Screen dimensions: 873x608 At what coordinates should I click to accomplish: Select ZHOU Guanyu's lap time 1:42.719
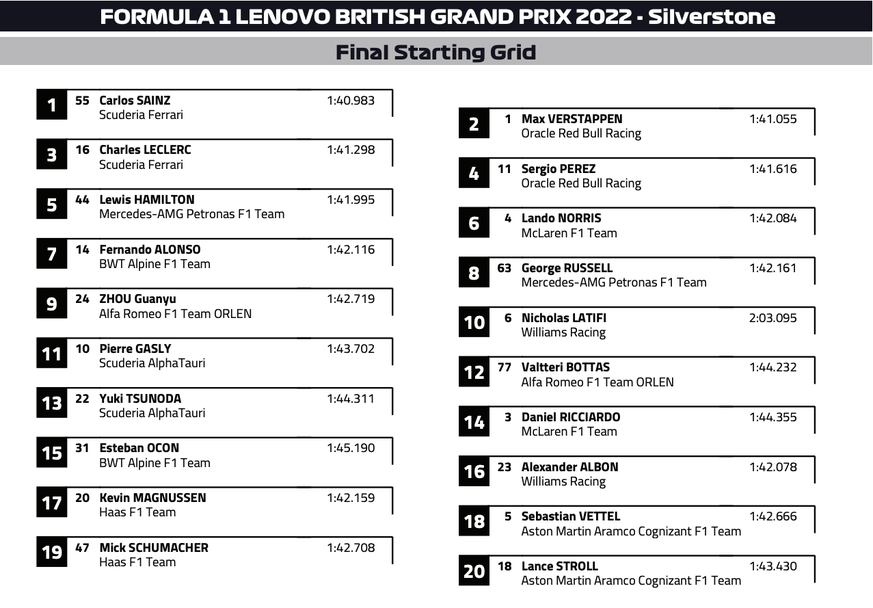350,298
